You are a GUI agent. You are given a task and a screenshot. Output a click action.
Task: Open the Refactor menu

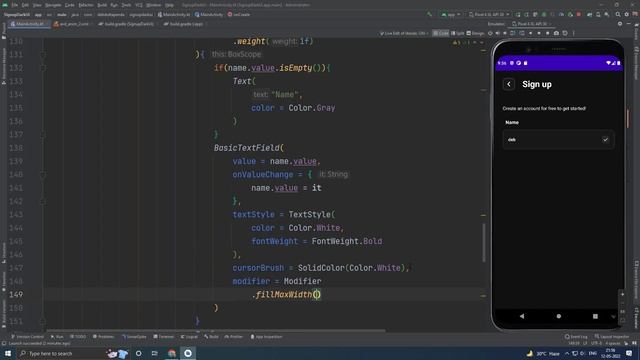coord(86,5)
